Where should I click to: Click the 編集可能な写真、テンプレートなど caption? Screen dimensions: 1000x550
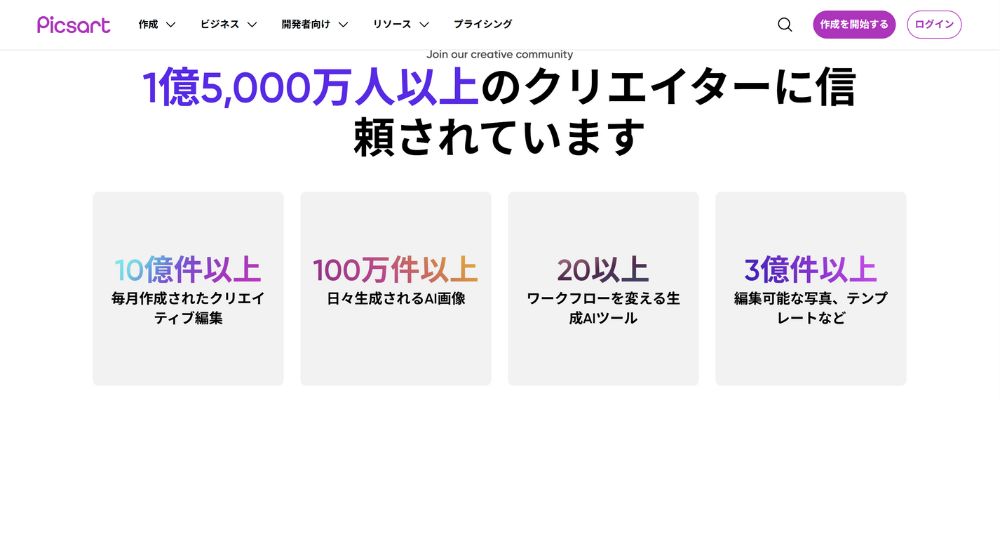pos(810,308)
